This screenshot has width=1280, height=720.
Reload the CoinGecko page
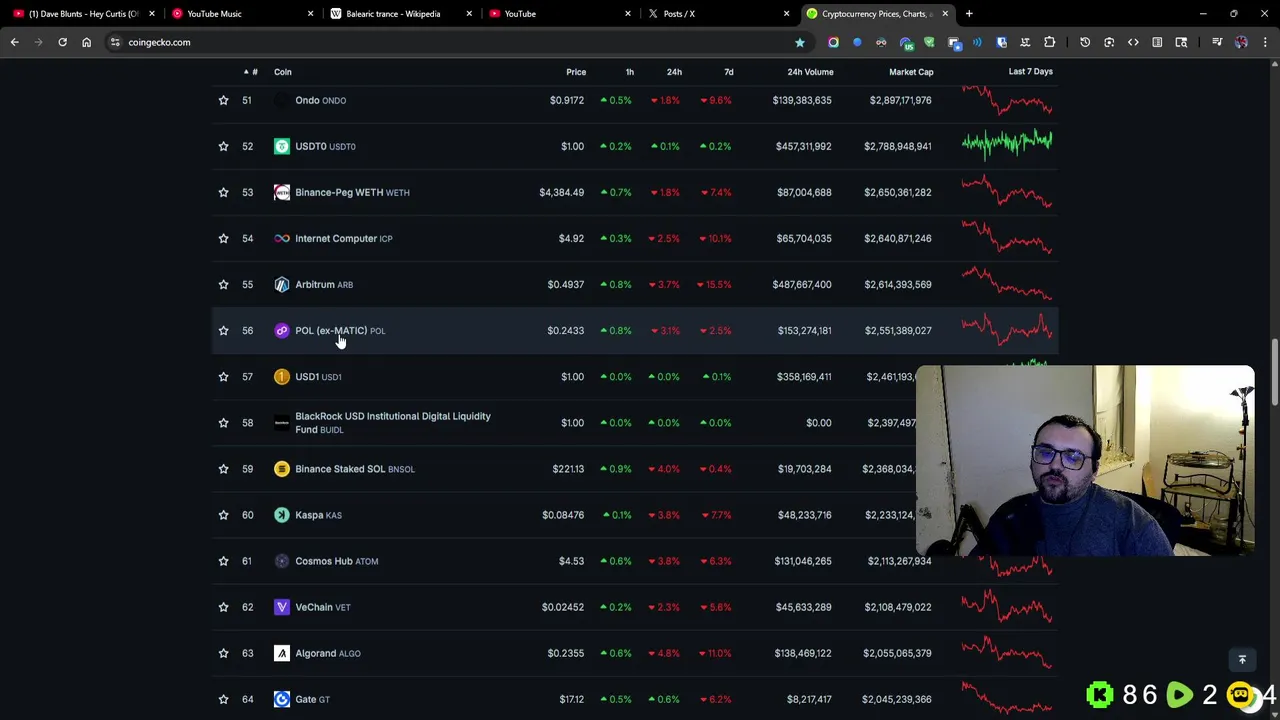[x=62, y=42]
